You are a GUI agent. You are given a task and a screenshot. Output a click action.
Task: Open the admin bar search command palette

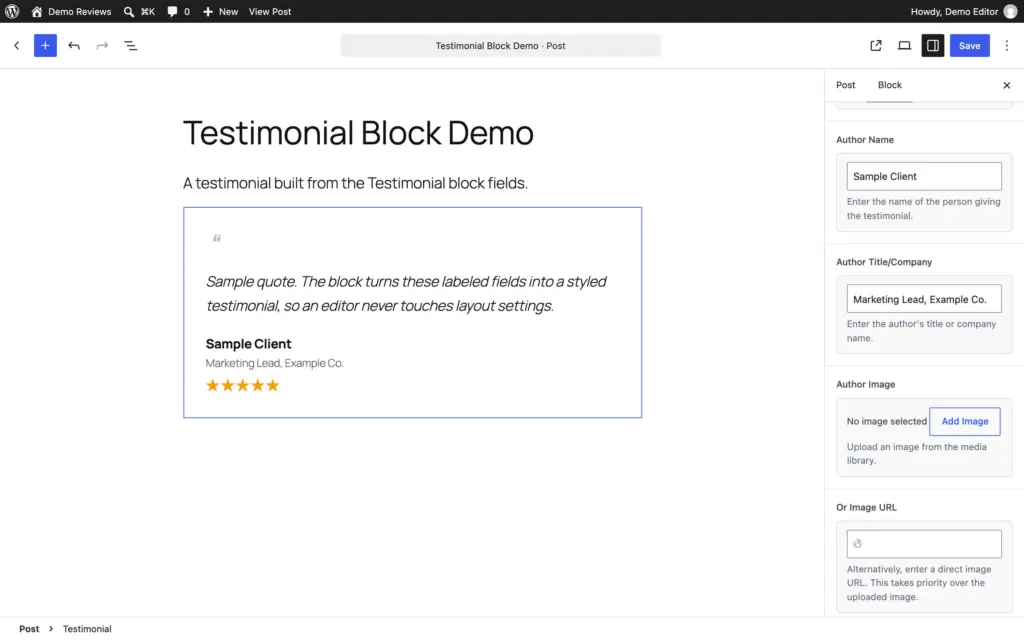point(139,11)
